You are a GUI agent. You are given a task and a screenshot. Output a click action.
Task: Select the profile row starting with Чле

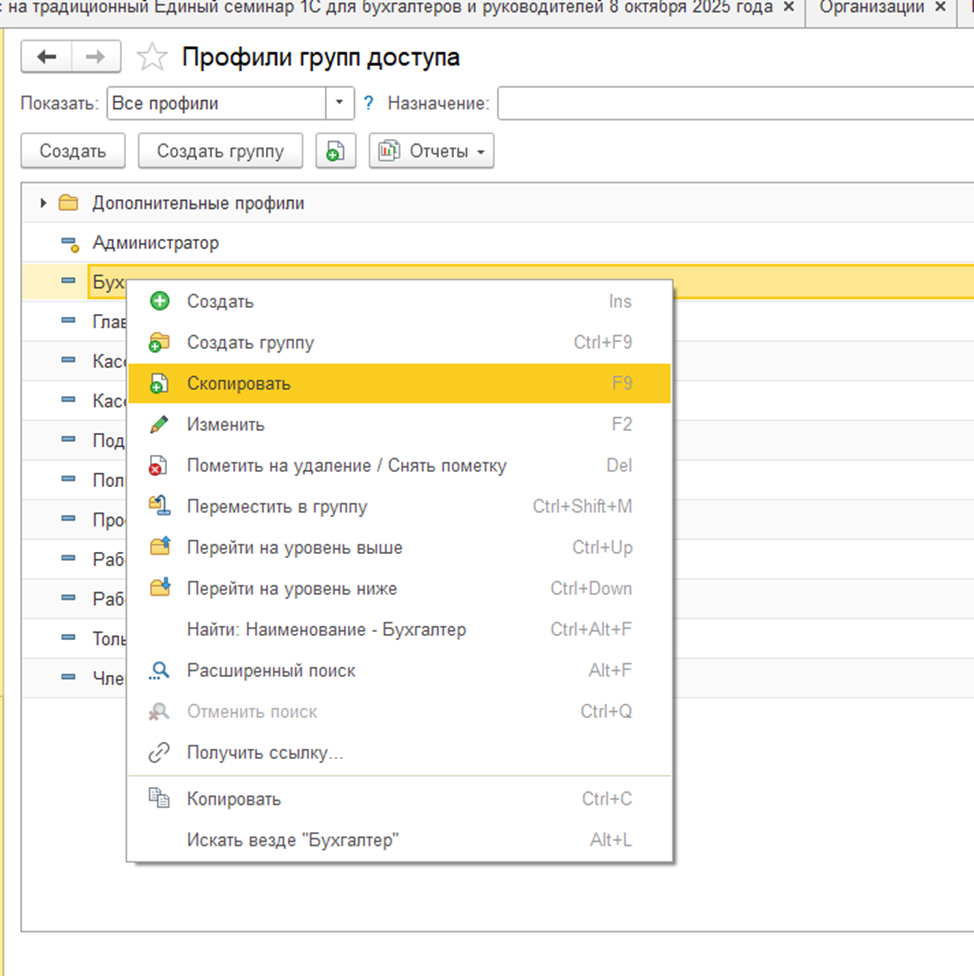pos(73,678)
